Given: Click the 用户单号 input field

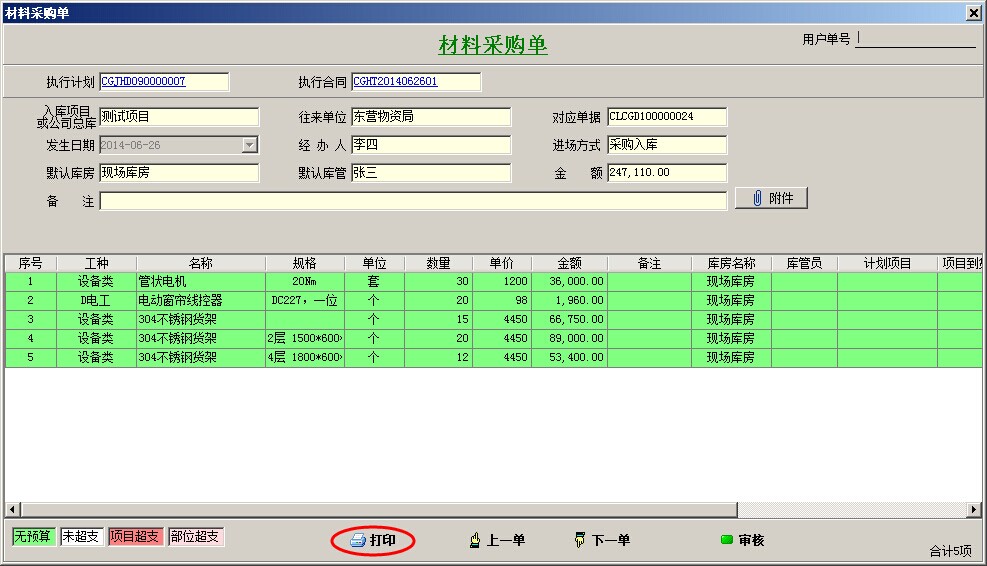Looking at the screenshot, I should point(915,39).
